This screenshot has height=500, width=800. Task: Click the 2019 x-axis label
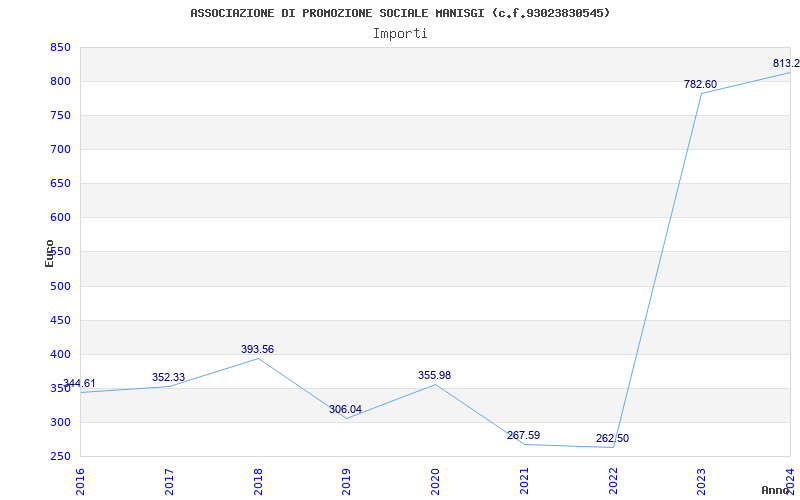(x=346, y=482)
